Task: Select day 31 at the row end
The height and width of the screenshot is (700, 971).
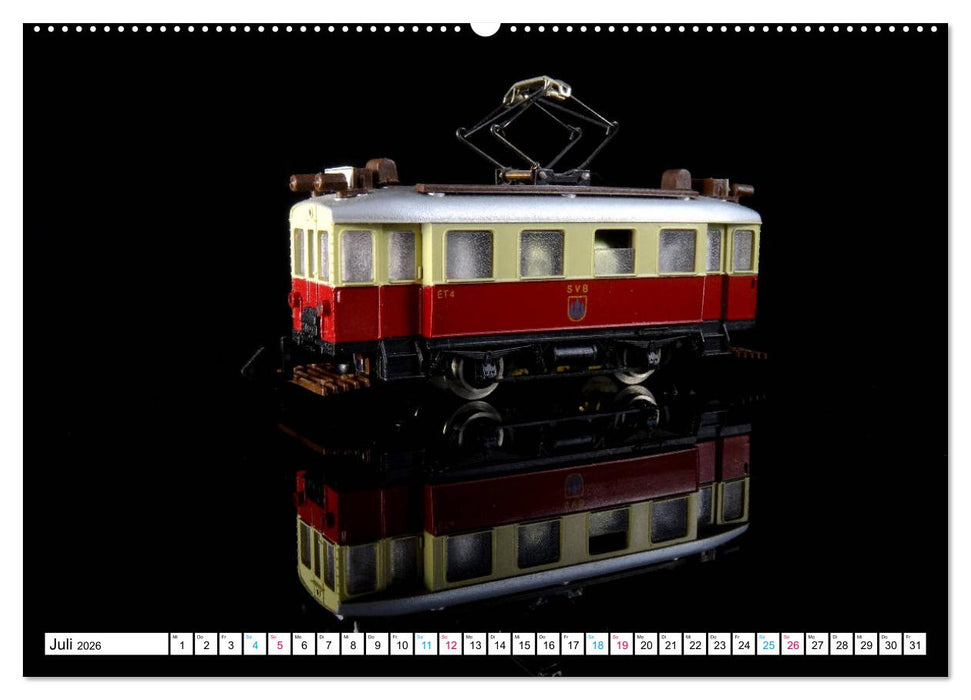Action: point(914,645)
